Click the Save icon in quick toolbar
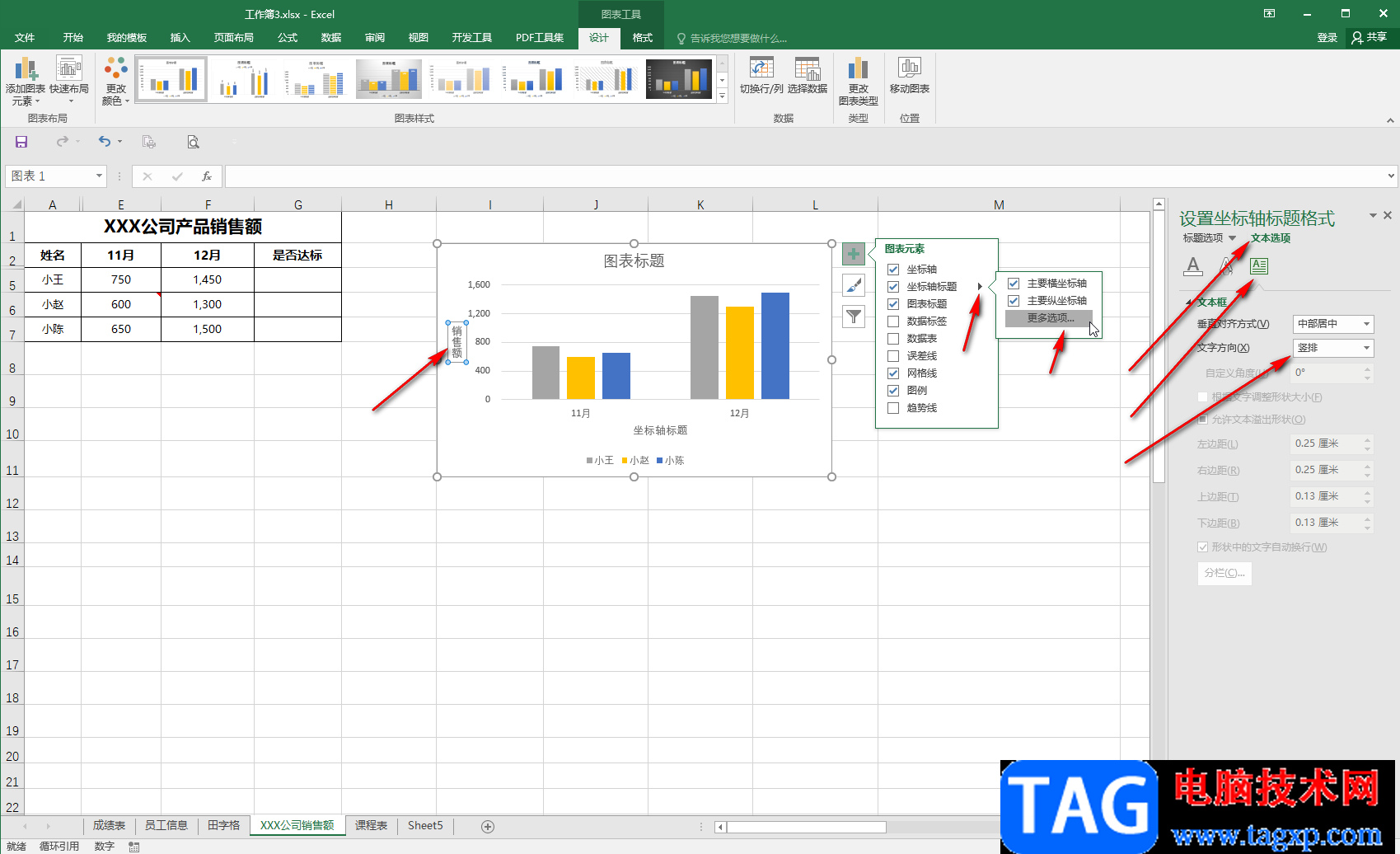The image size is (1400, 854). pyautogui.click(x=21, y=142)
